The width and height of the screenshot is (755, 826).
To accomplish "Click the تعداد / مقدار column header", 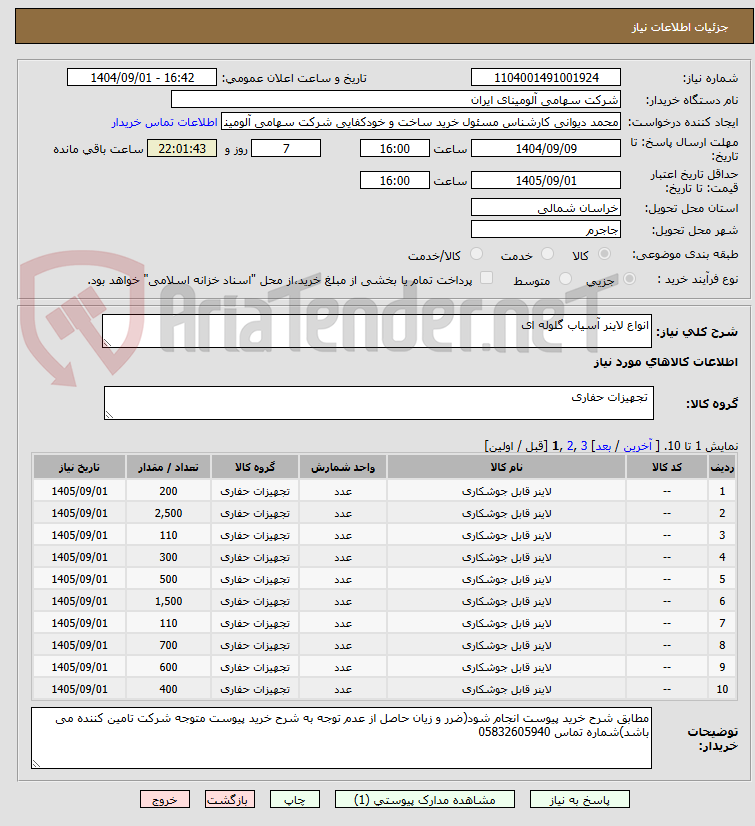I will tap(169, 467).
